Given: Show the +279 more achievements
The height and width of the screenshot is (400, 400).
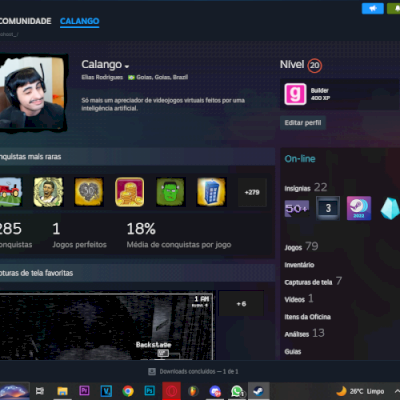Looking at the screenshot, I should [x=252, y=192].
